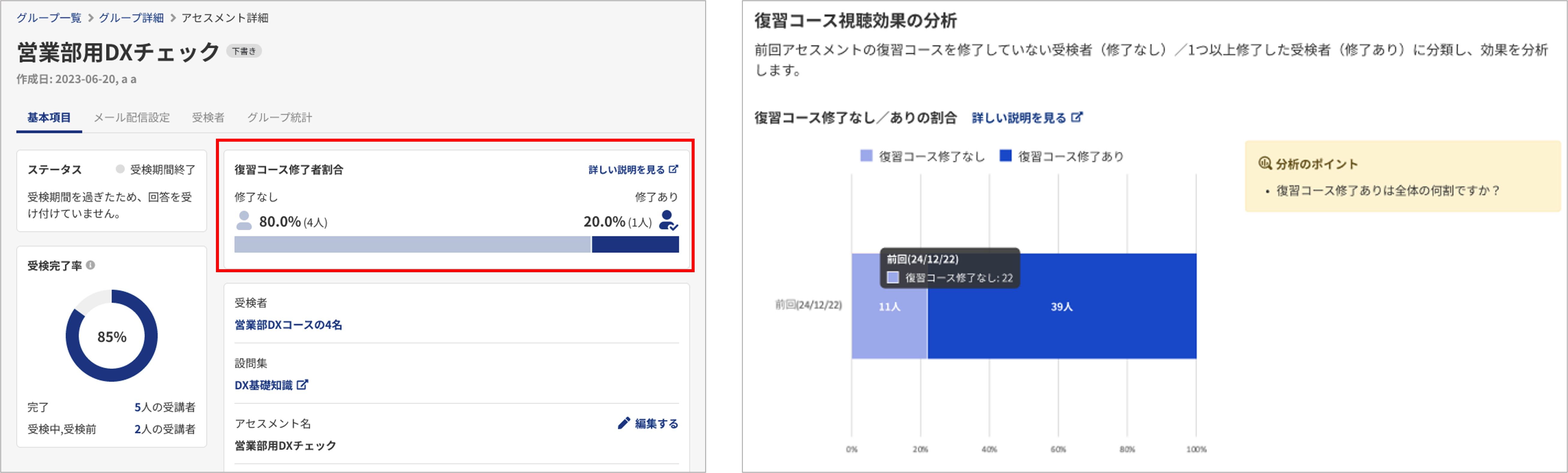Click external-link icon in 復習コース修了者割合 card
Screen dimensions: 1568x473
673,169
